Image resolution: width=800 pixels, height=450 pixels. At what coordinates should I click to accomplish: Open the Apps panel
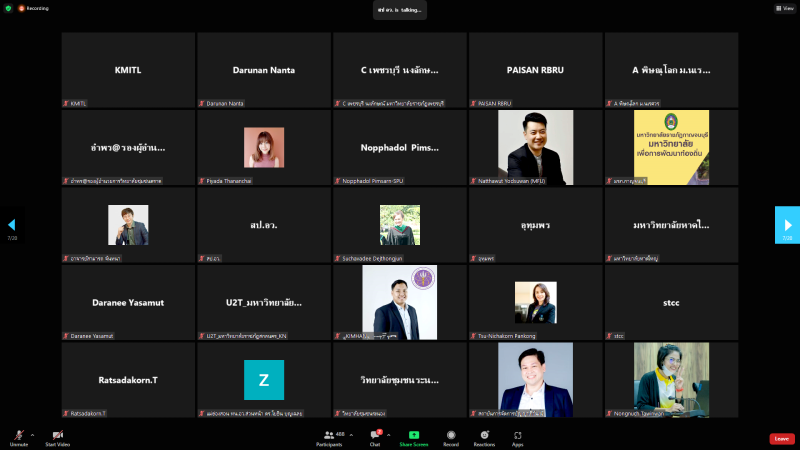click(x=518, y=437)
